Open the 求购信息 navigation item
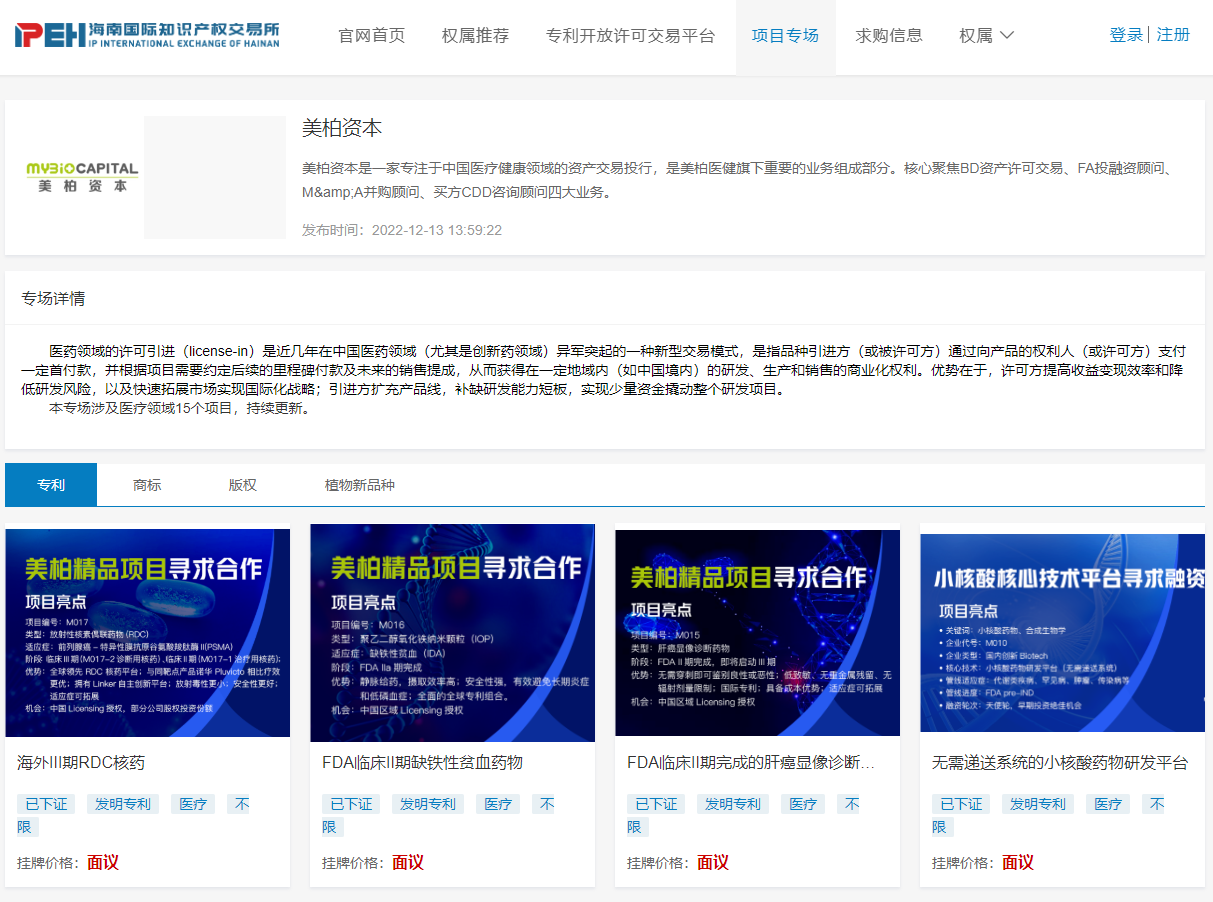Image resolution: width=1213 pixels, height=902 pixels. 889,36
